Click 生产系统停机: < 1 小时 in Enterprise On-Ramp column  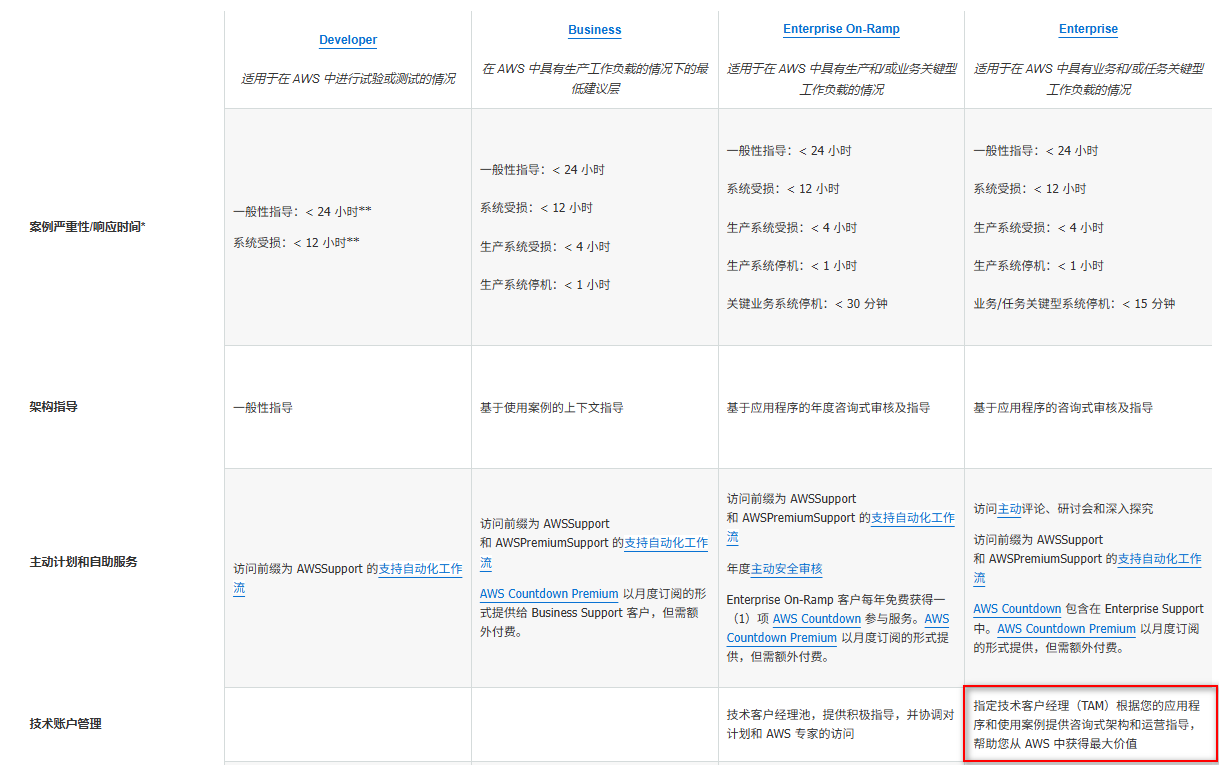pyautogui.click(x=792, y=266)
